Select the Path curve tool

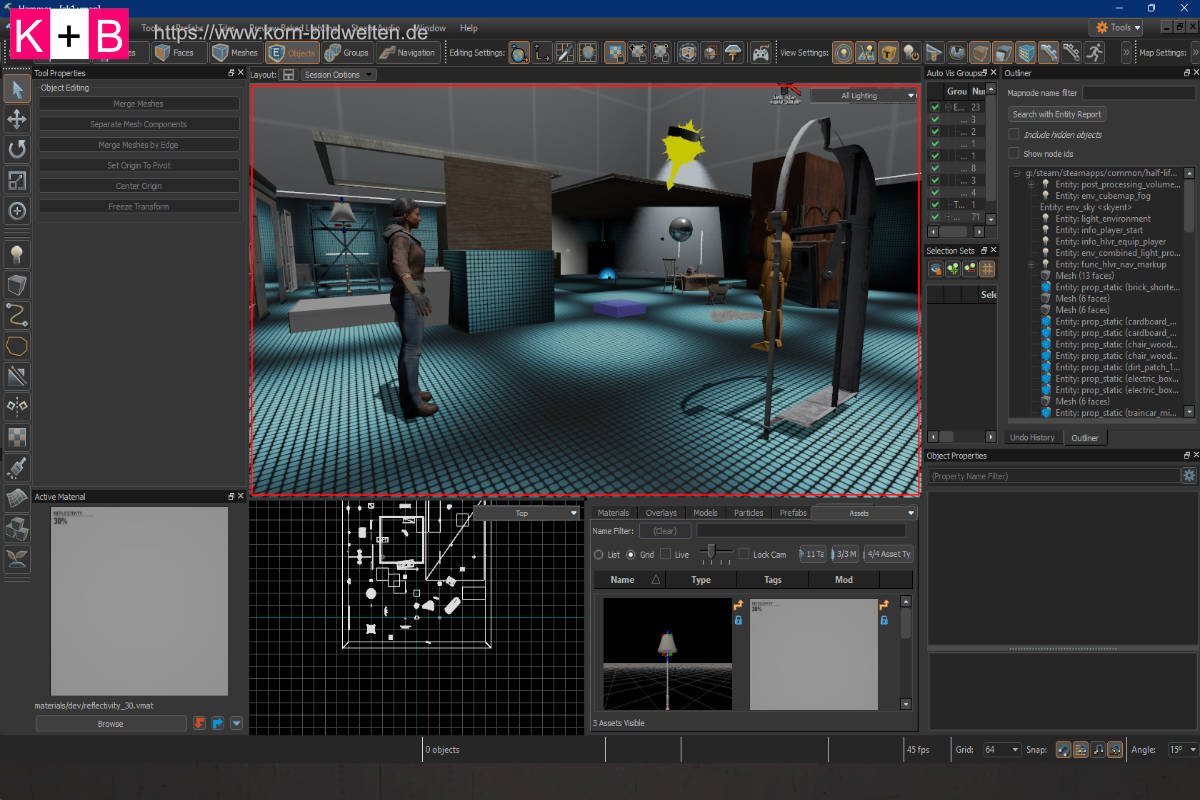click(17, 315)
